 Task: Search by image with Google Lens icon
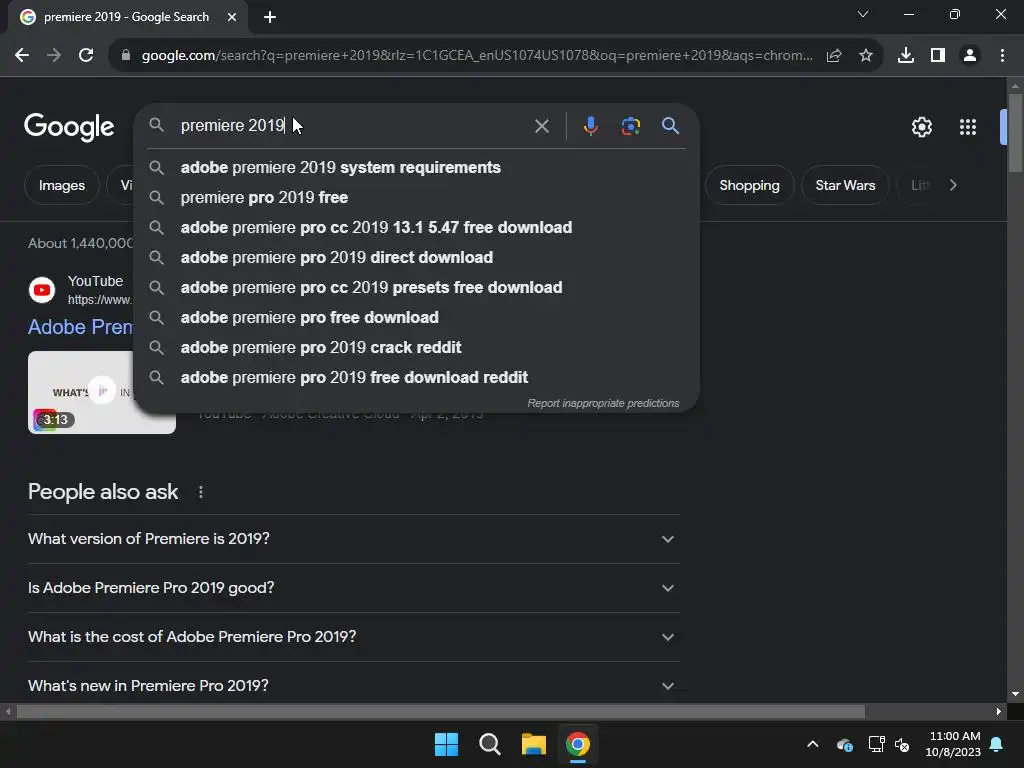(630, 126)
